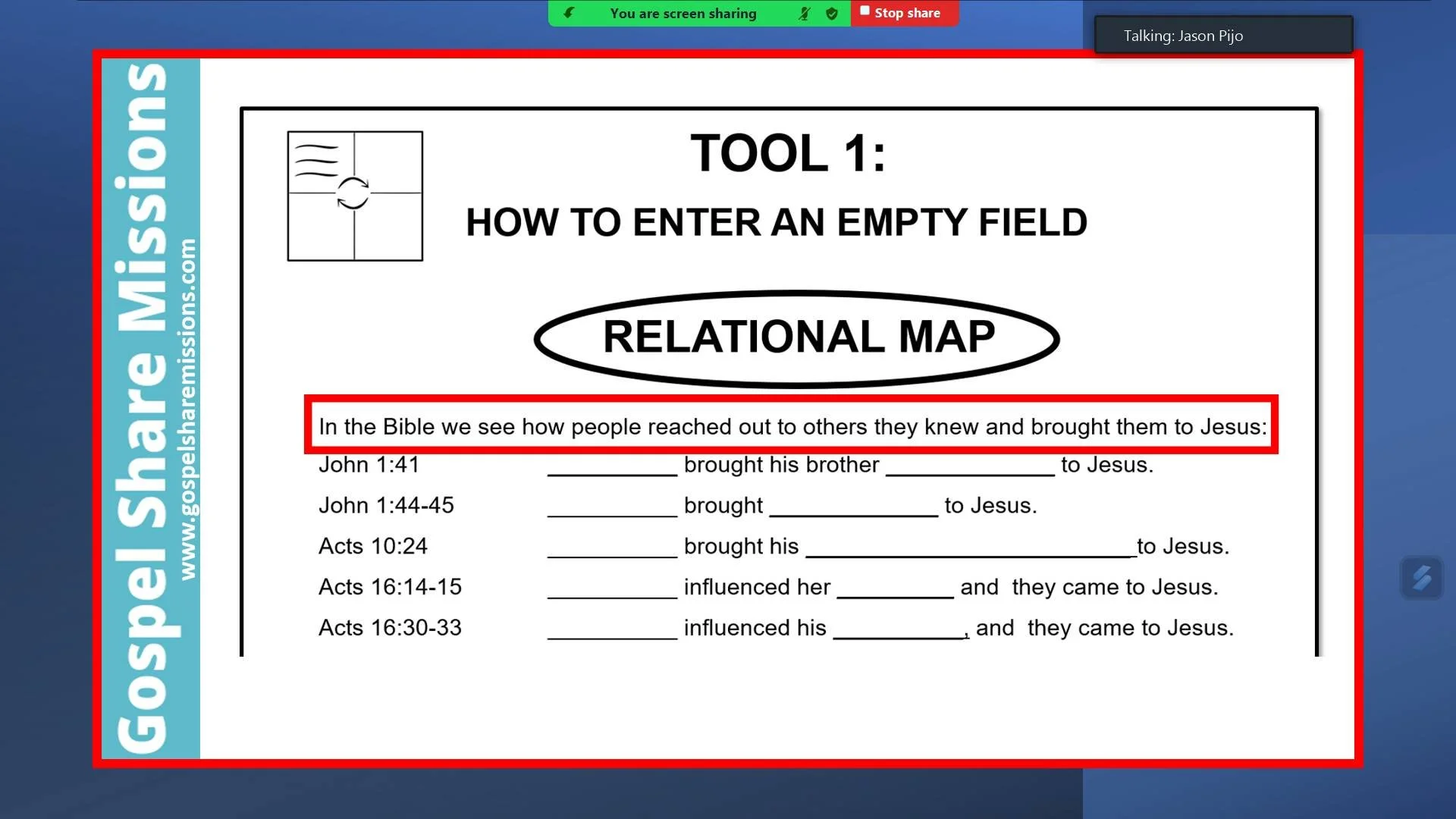
Task: Click the Gospel Share Missions vertical banner
Action: click(x=142, y=409)
